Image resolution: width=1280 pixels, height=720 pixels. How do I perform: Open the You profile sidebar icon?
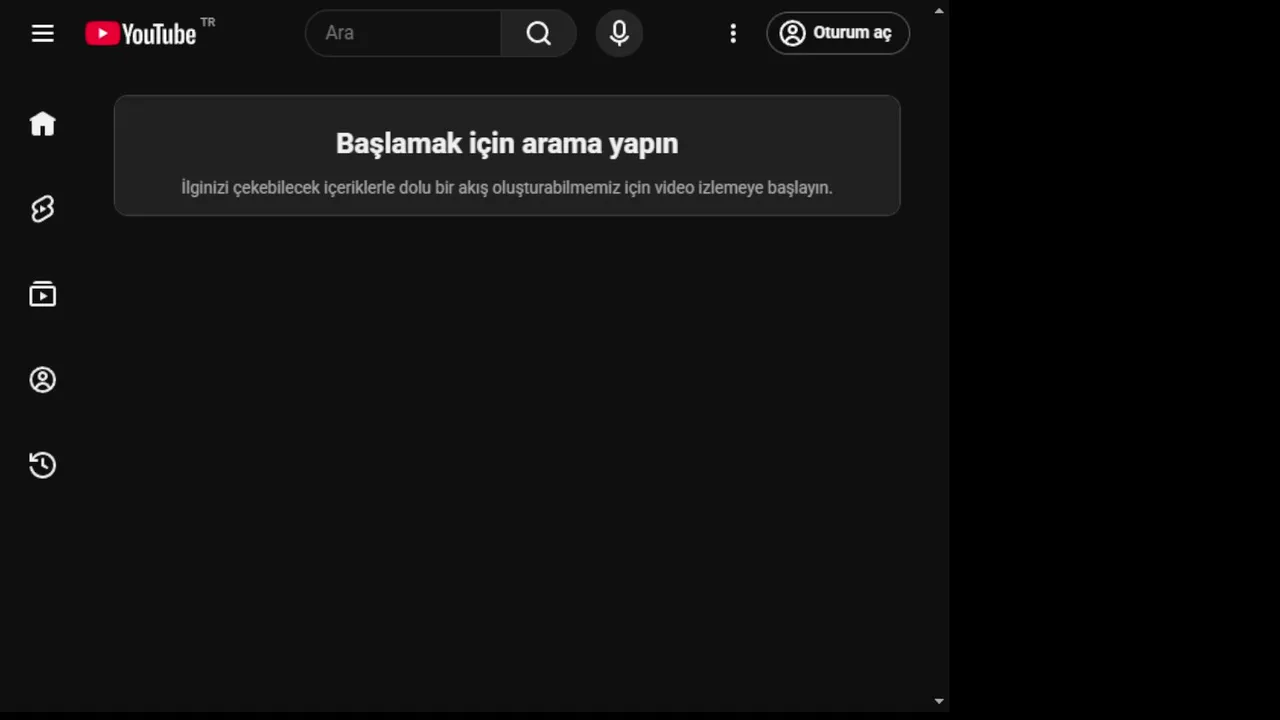pos(42,379)
